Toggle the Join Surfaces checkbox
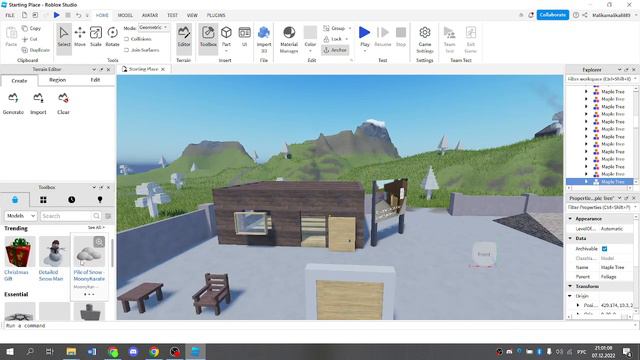640x360 pixels. click(x=127, y=50)
